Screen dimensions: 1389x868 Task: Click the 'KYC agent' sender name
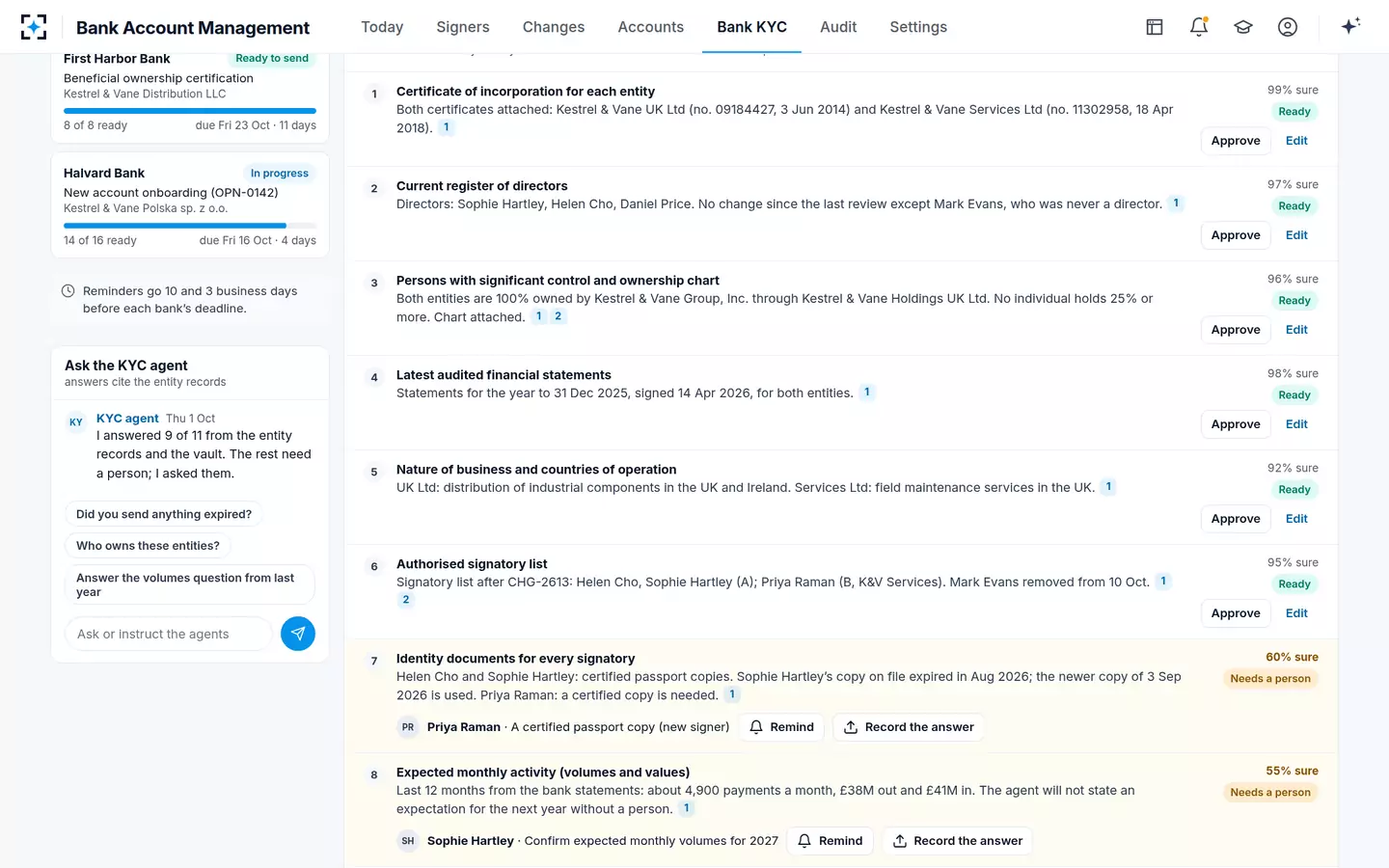[x=127, y=419]
